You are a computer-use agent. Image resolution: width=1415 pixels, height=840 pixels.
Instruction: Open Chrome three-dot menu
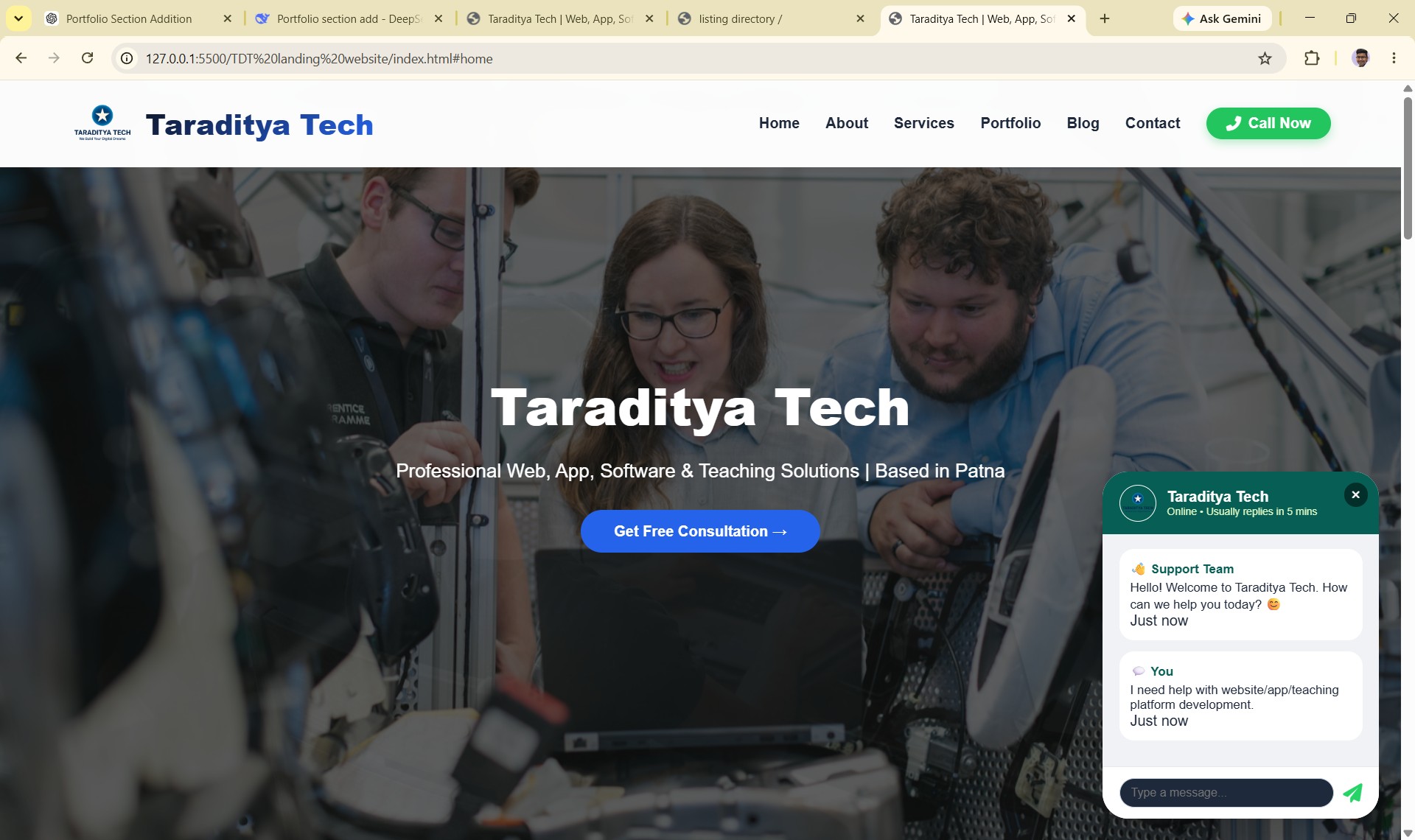pyautogui.click(x=1394, y=58)
